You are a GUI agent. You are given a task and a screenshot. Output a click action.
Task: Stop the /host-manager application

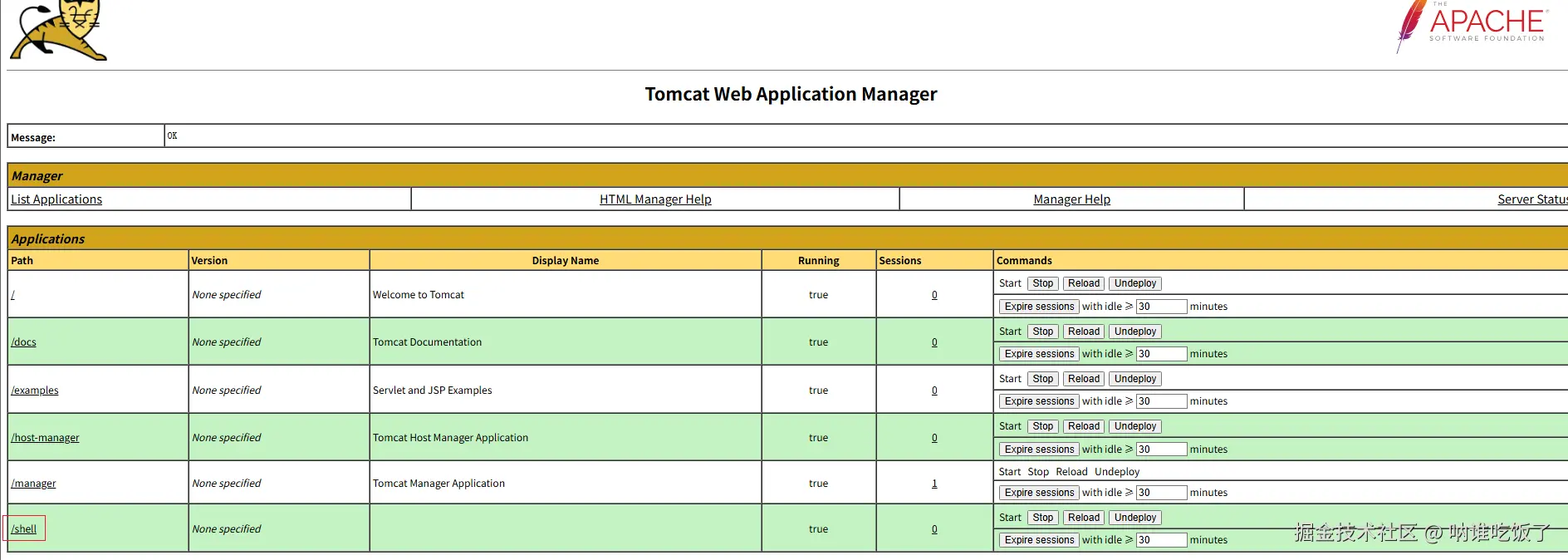coord(1043,426)
